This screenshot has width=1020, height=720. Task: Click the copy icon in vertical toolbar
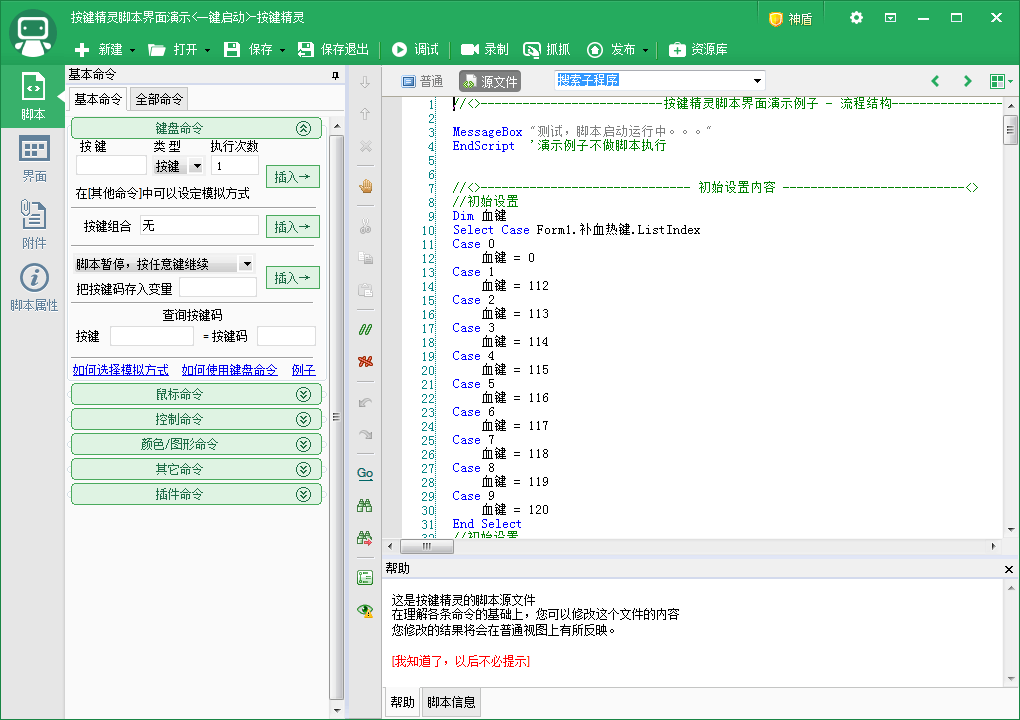tap(366, 258)
